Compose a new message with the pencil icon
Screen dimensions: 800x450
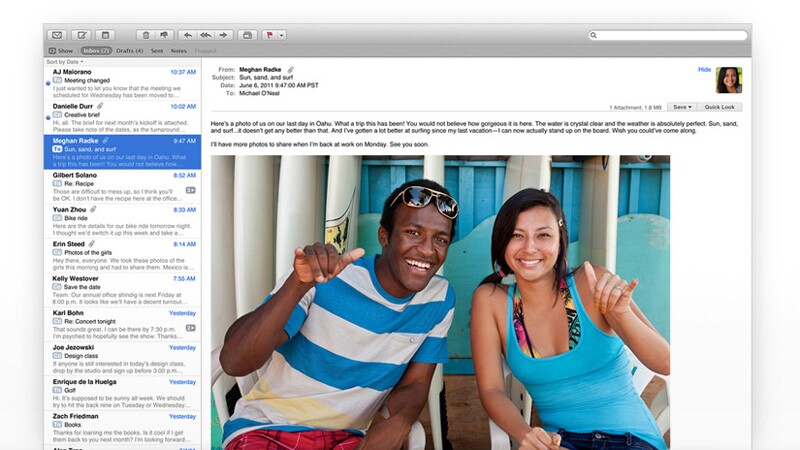click(81, 35)
